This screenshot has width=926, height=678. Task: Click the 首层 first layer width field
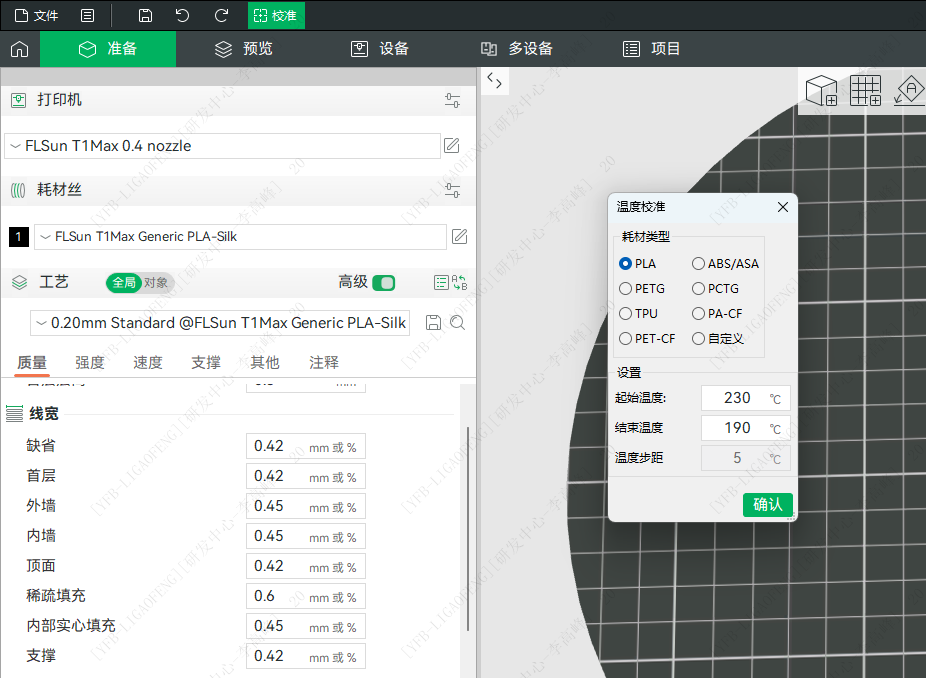[306, 476]
